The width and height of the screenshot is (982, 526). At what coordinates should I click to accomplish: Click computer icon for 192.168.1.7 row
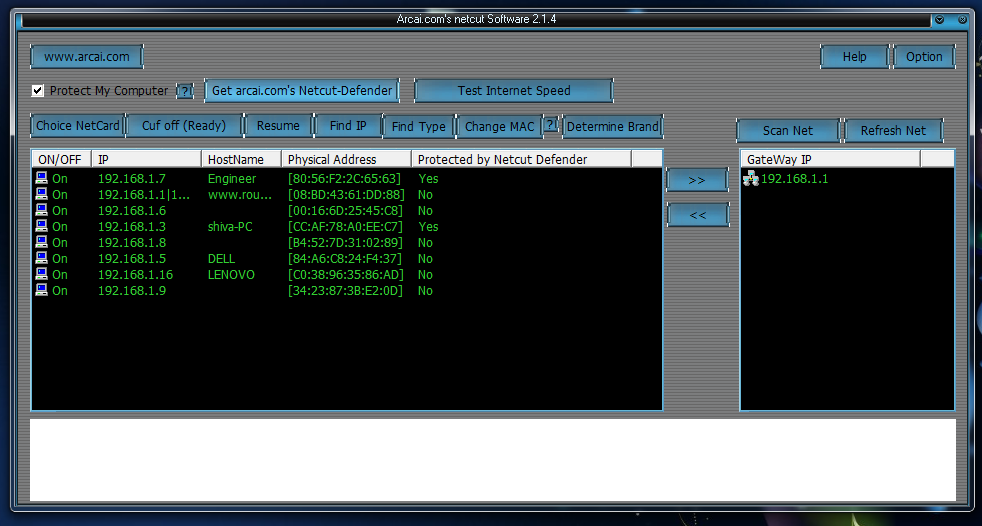pyautogui.click(x=41, y=178)
